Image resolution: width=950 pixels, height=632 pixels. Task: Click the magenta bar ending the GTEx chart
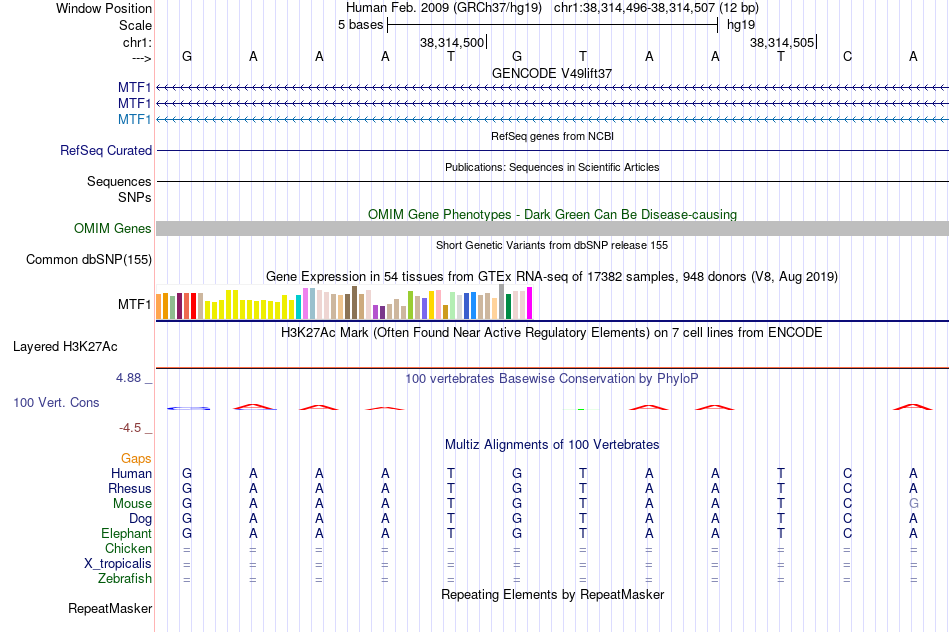(530, 303)
